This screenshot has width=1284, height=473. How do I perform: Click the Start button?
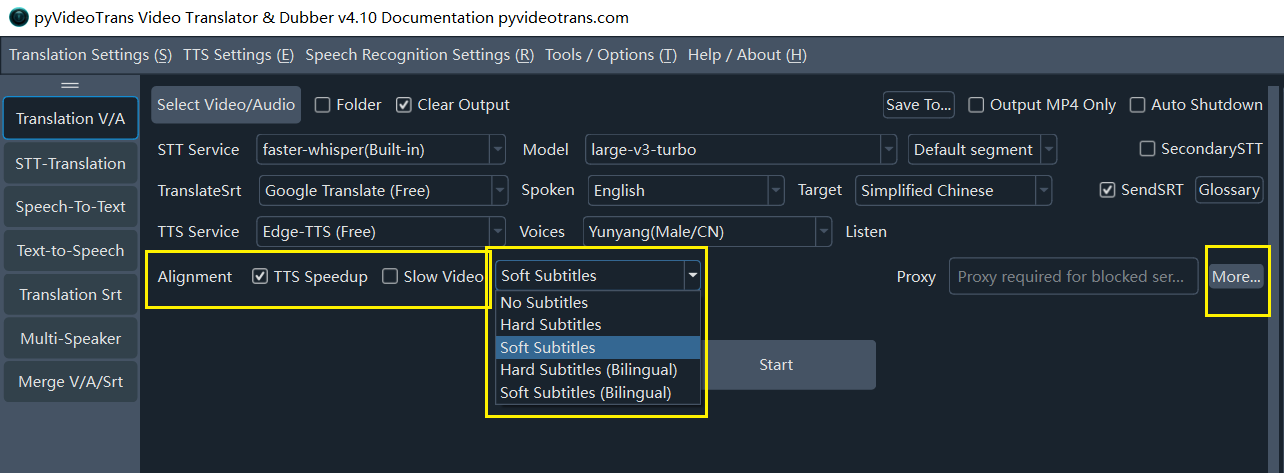click(x=776, y=365)
